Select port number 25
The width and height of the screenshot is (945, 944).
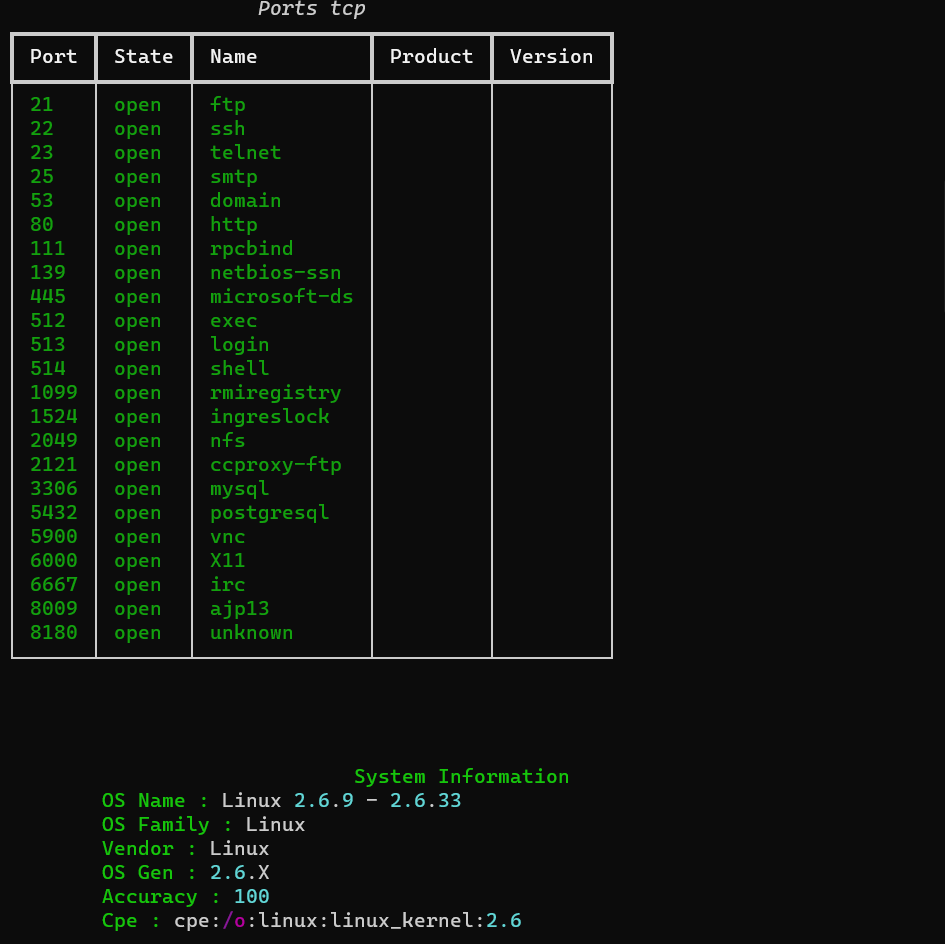[42, 177]
